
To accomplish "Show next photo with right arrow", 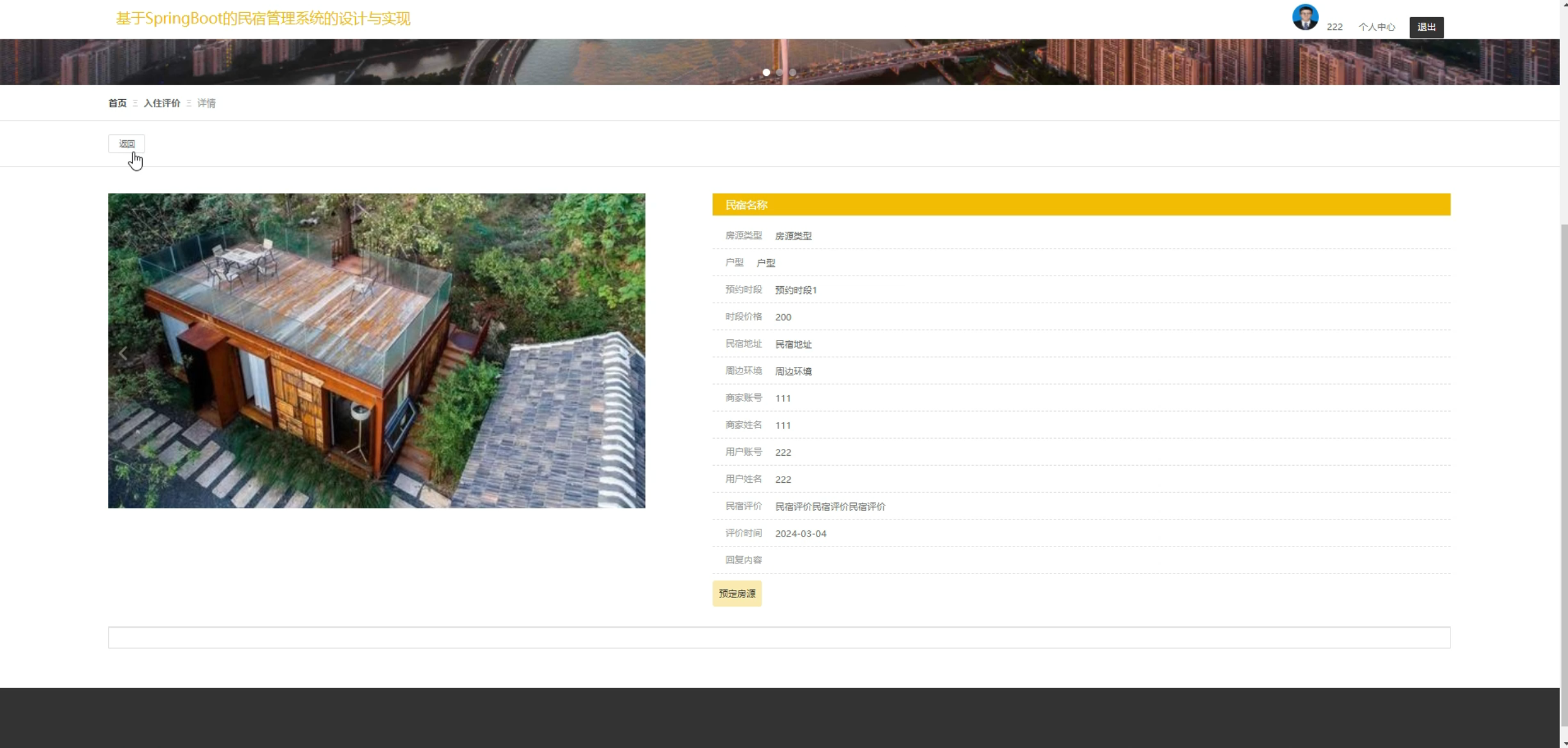I will (630, 353).
